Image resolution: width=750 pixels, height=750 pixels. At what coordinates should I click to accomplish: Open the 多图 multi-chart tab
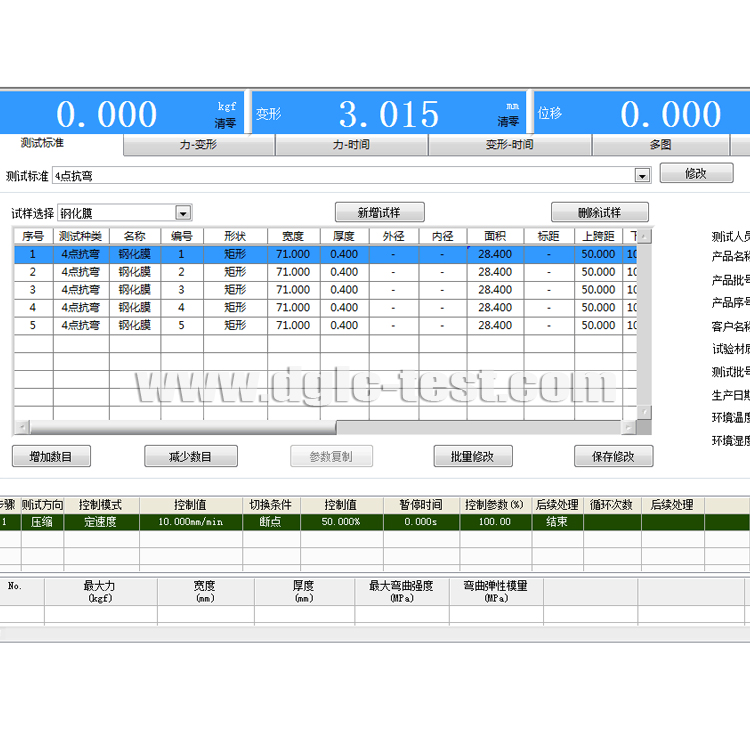[660, 145]
